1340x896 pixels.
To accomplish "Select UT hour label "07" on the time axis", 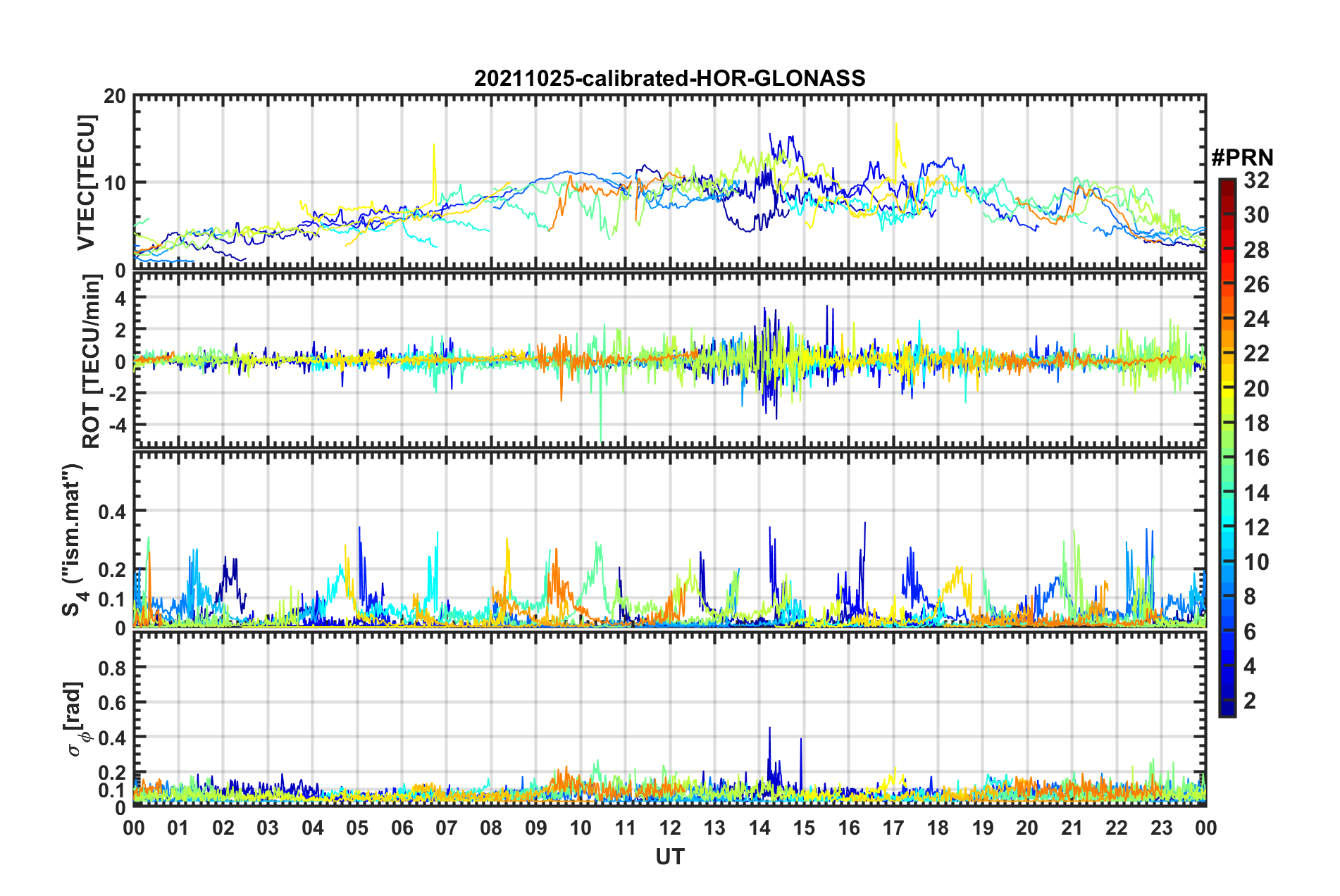I will [x=447, y=827].
